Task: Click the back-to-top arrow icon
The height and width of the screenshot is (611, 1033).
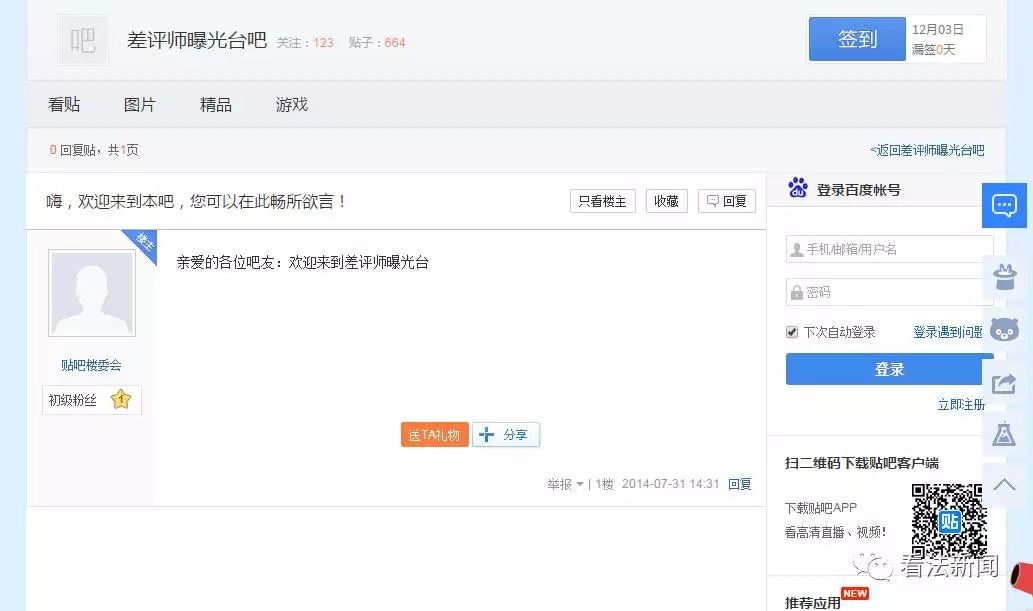Action: click(1004, 485)
